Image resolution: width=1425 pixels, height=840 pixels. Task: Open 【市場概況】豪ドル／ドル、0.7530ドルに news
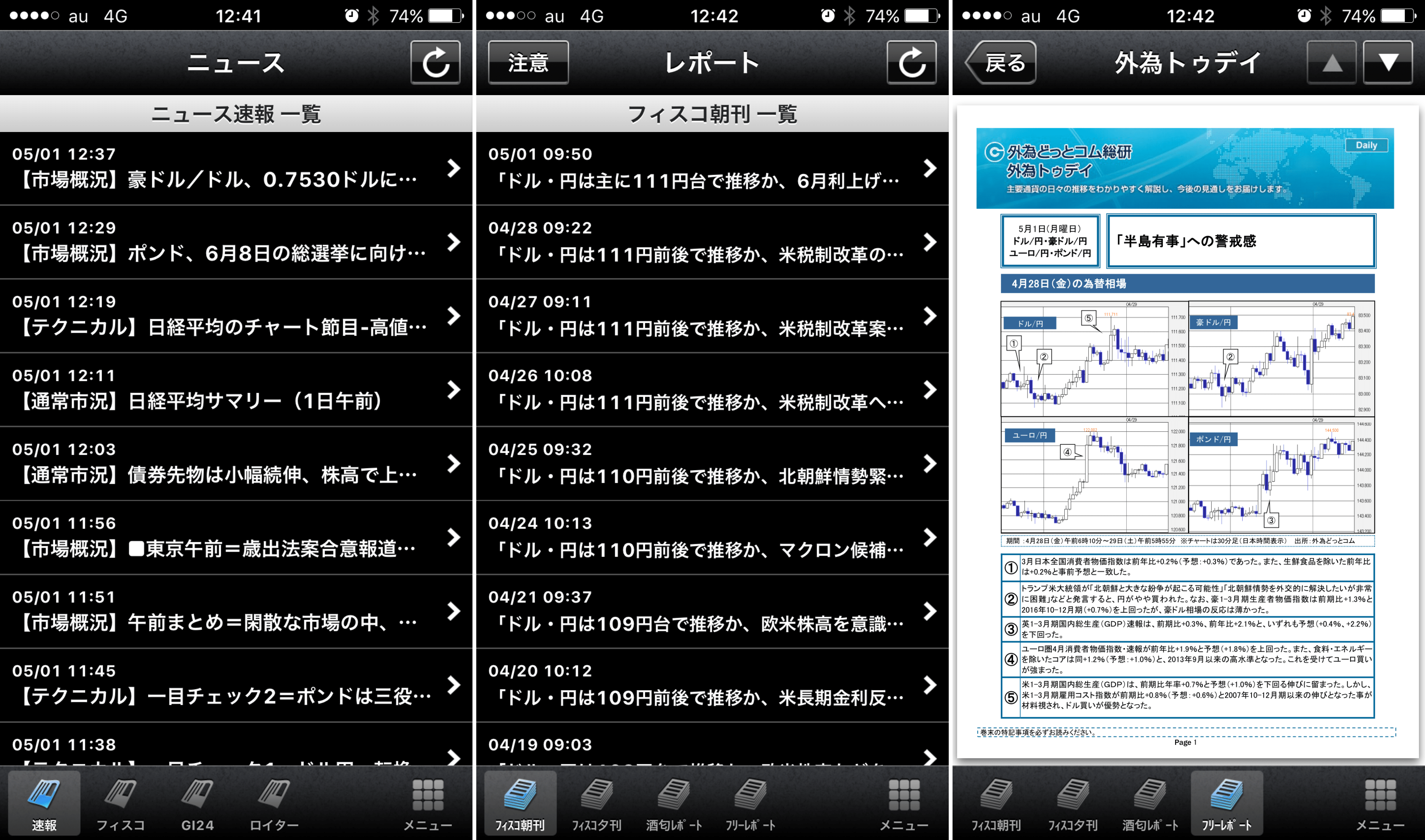236,169
